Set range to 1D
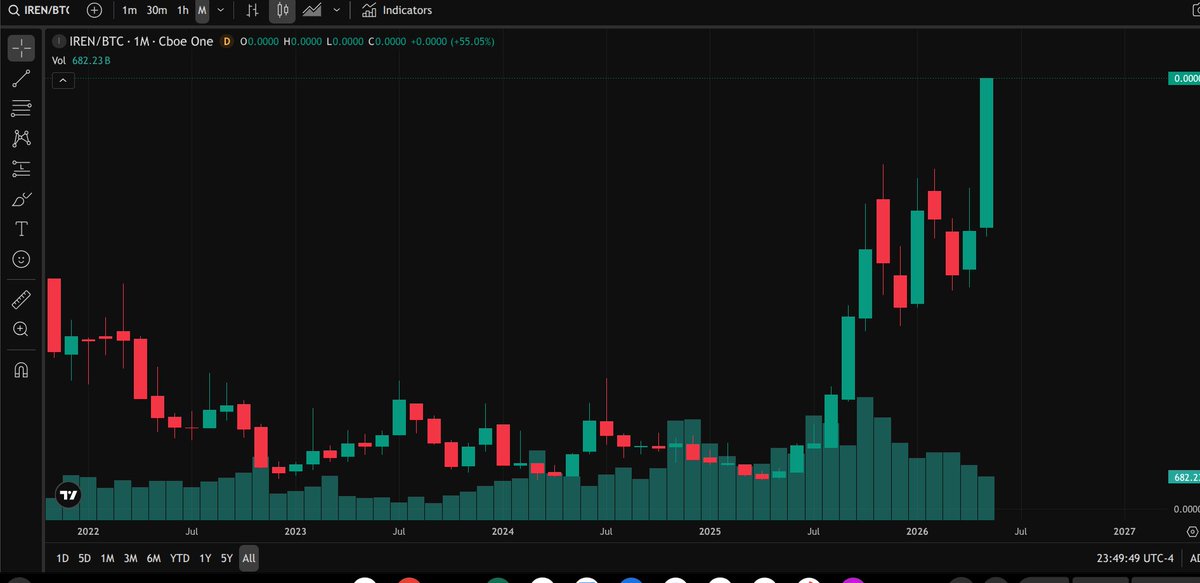This screenshot has height=583, width=1200. tap(62, 558)
